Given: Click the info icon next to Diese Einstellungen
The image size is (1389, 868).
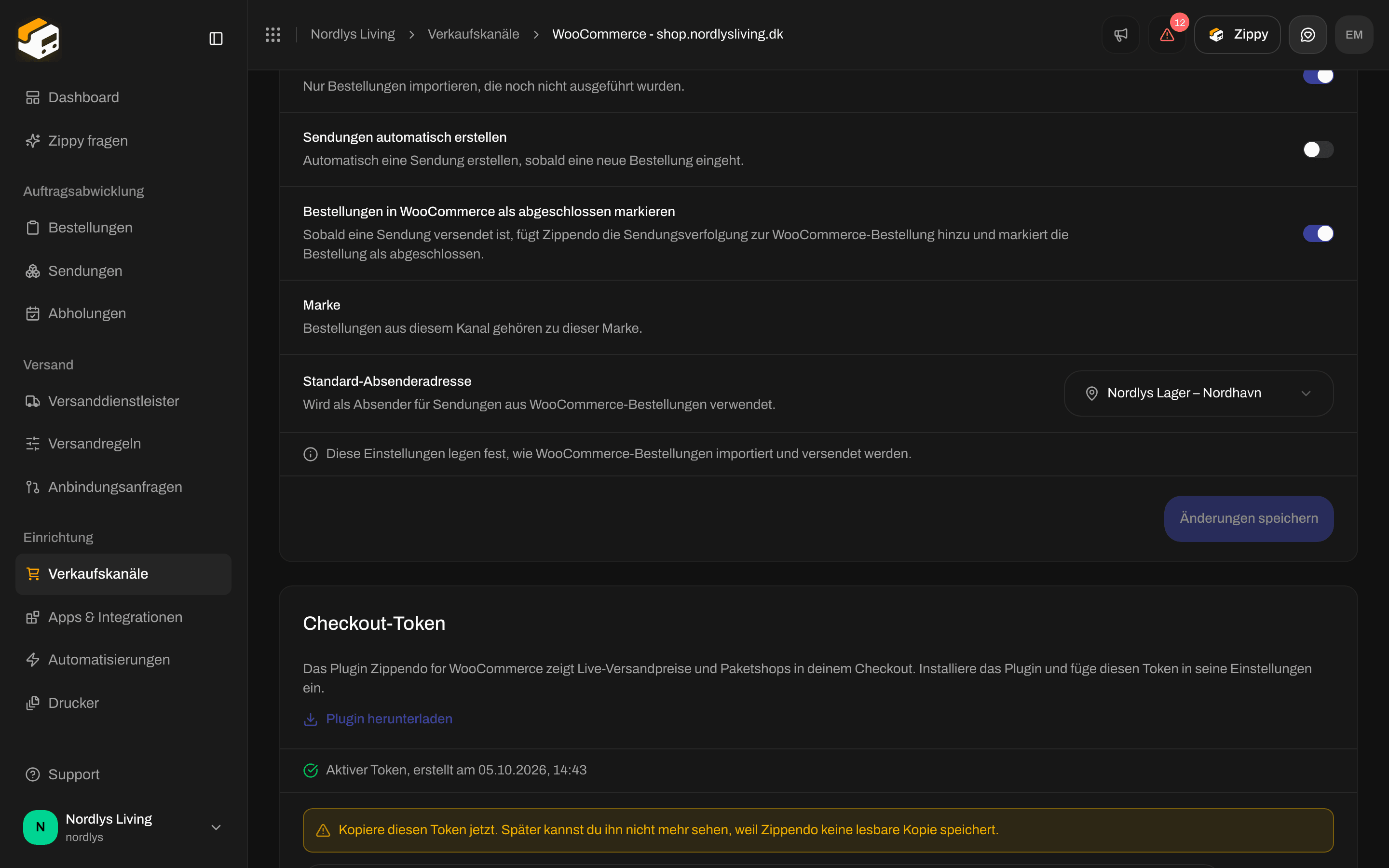Looking at the screenshot, I should pos(311,454).
